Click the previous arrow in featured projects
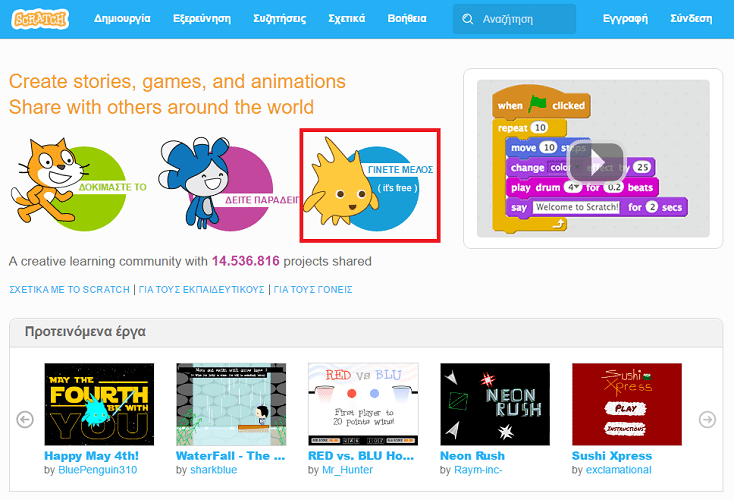The image size is (734, 500). (x=25, y=419)
